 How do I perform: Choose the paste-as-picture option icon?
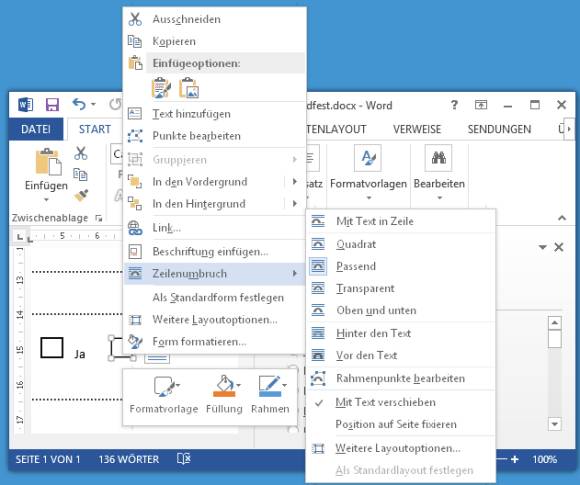point(189,88)
